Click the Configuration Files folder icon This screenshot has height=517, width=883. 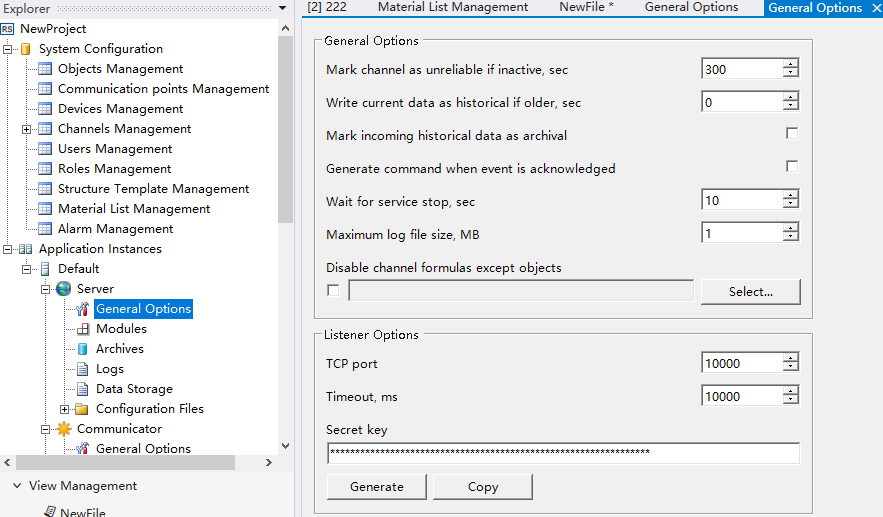pos(83,409)
